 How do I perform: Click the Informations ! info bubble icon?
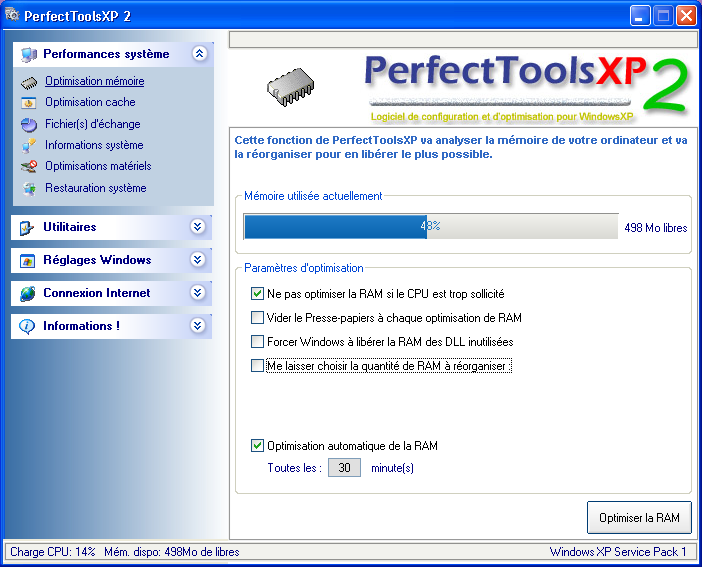(x=27, y=326)
